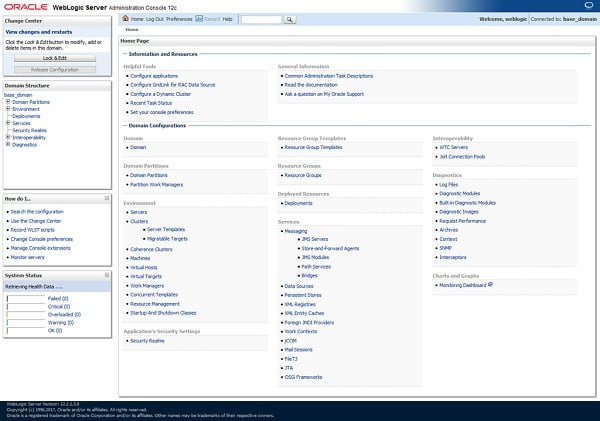Open Migratable Targets link

tap(168, 238)
